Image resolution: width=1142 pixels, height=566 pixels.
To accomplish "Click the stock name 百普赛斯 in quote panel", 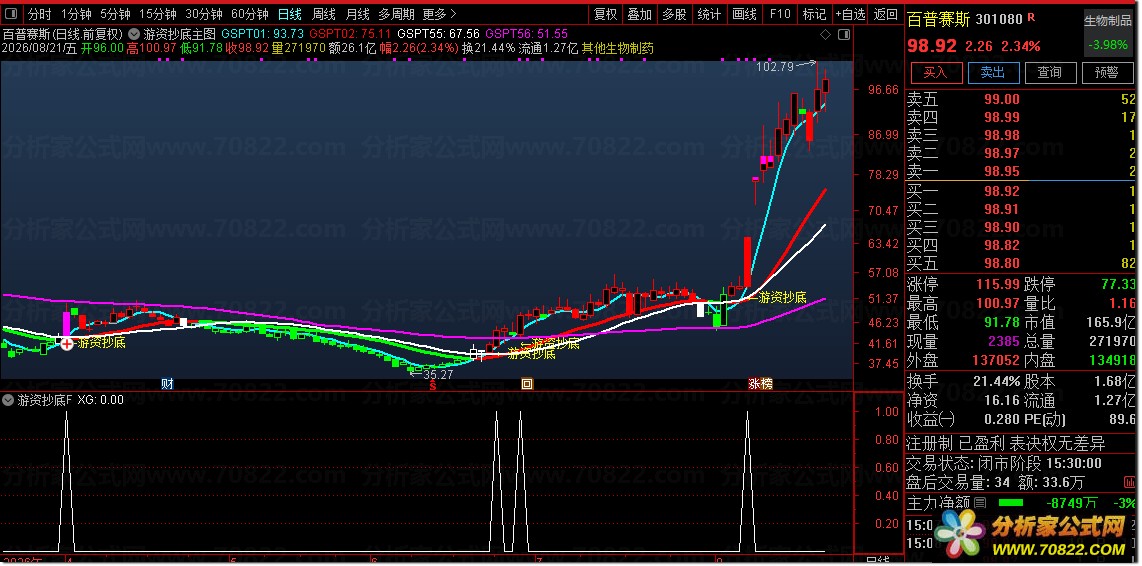I will pos(938,19).
